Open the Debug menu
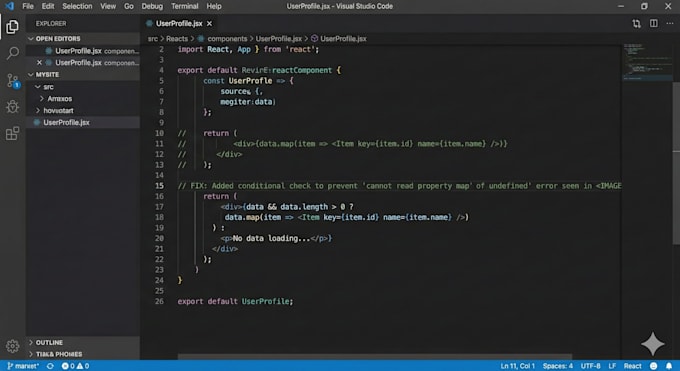680x371 pixels. tap(152, 6)
